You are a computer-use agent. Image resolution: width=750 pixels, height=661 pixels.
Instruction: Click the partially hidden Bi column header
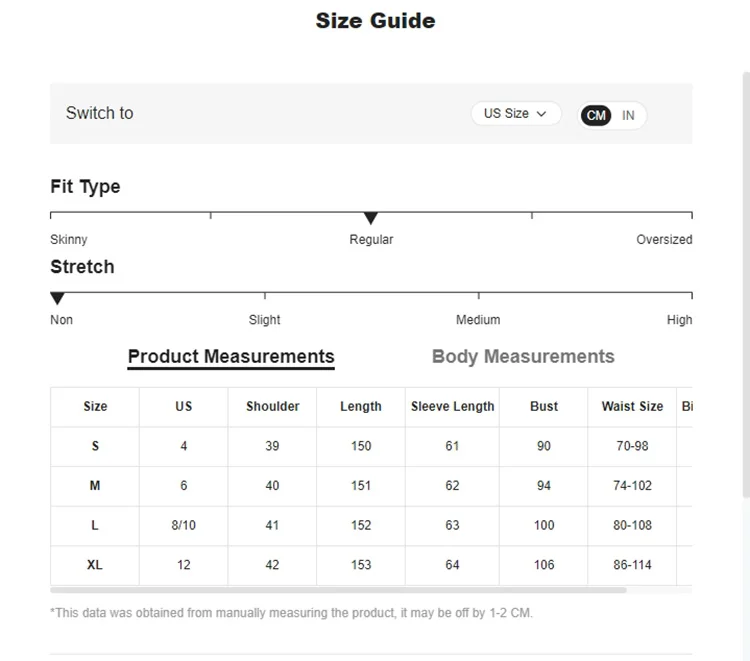pyautogui.click(x=685, y=407)
